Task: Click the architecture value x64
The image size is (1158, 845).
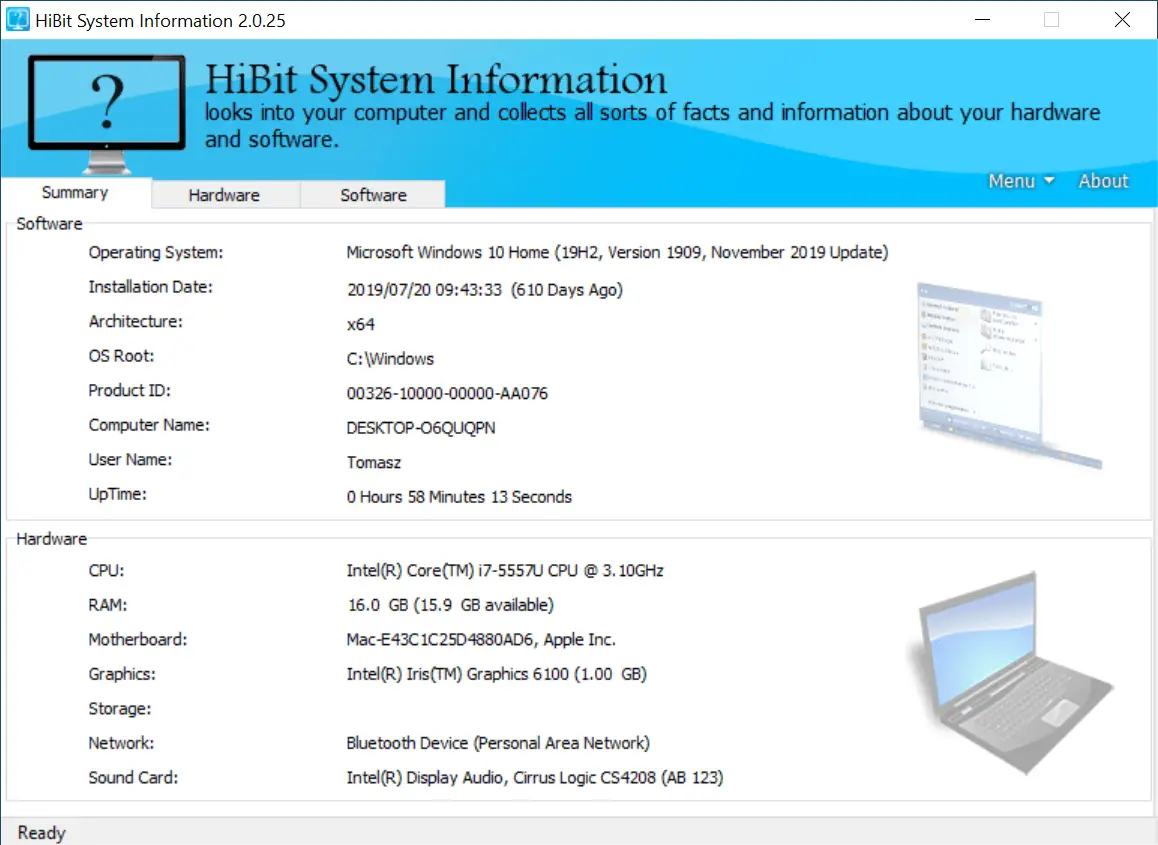Action: click(360, 324)
